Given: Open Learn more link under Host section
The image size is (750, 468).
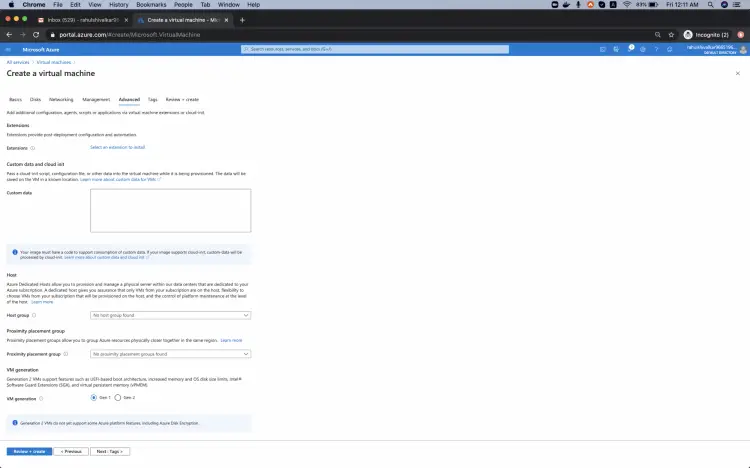Looking at the screenshot, I should pyautogui.click(x=42, y=302).
